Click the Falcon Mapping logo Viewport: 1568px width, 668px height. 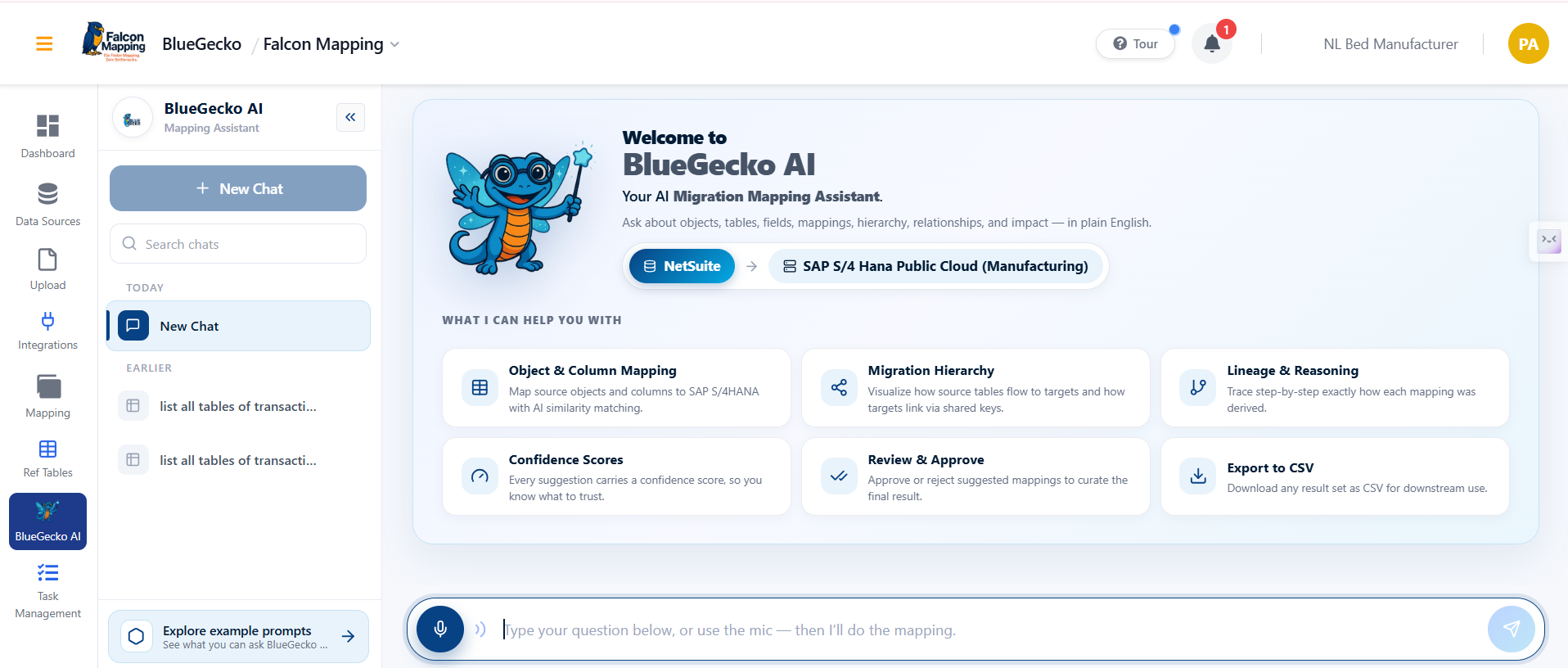tap(114, 43)
